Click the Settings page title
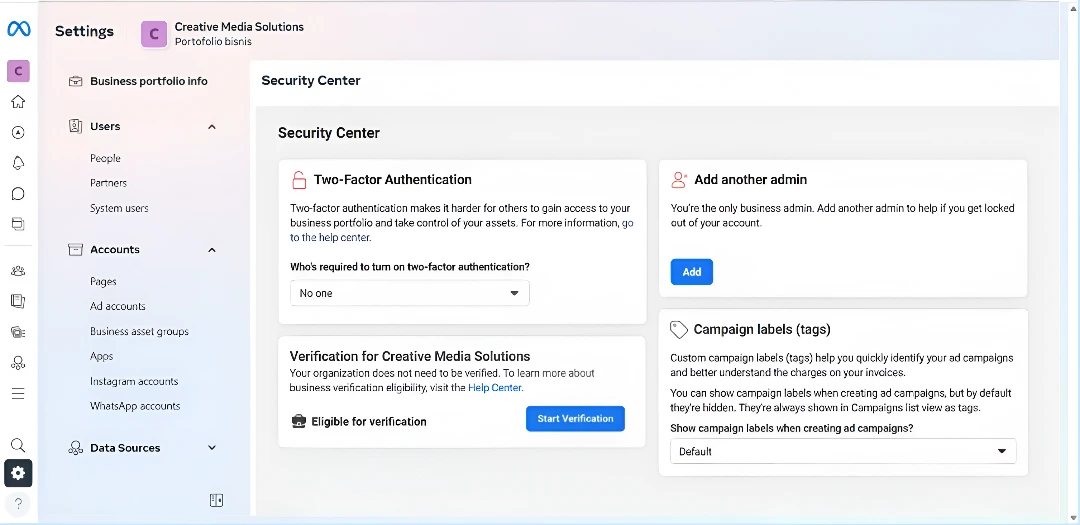Screen dimensions: 1080x525 point(84,31)
